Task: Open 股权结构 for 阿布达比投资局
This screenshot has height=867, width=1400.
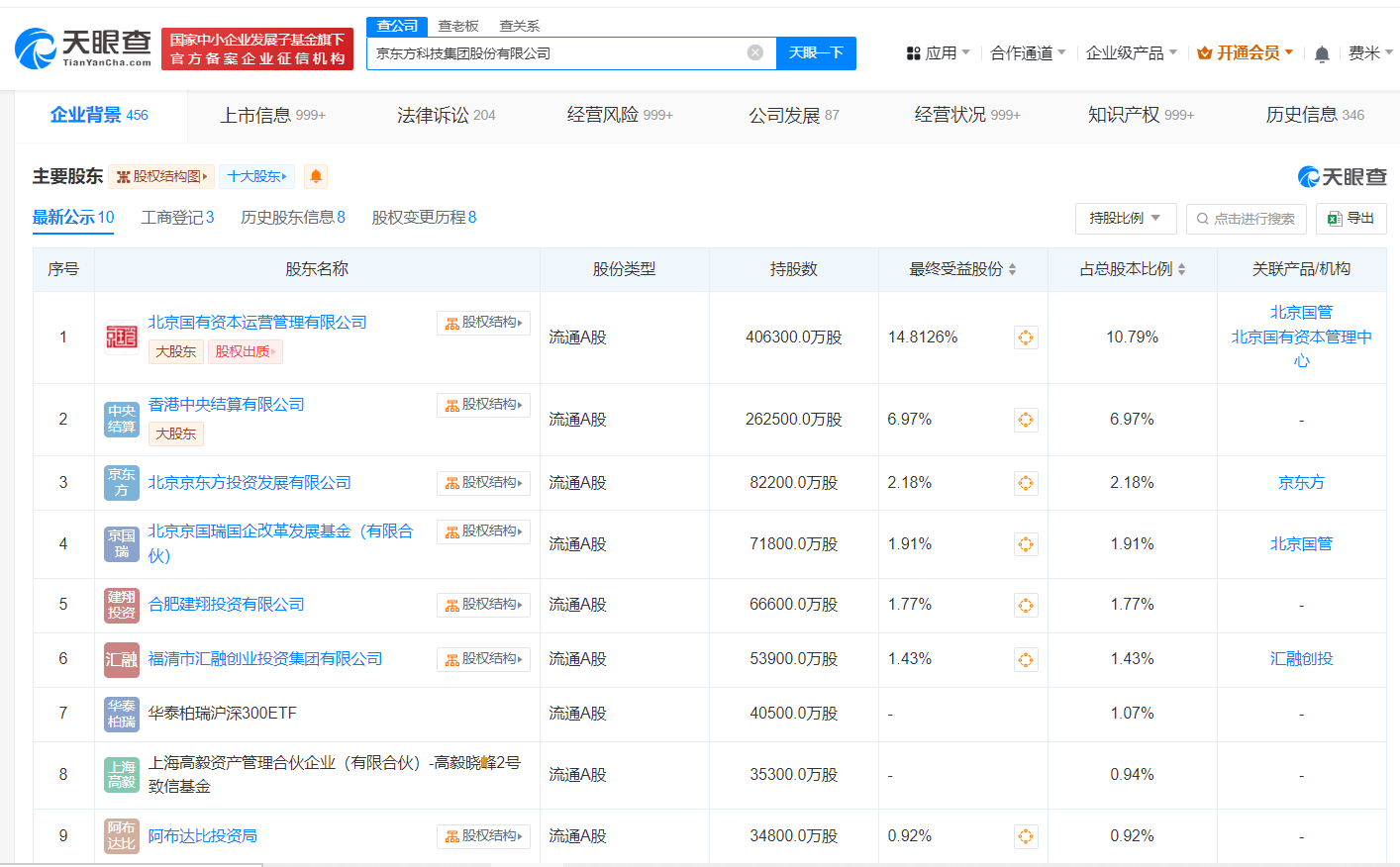Action: [x=482, y=835]
